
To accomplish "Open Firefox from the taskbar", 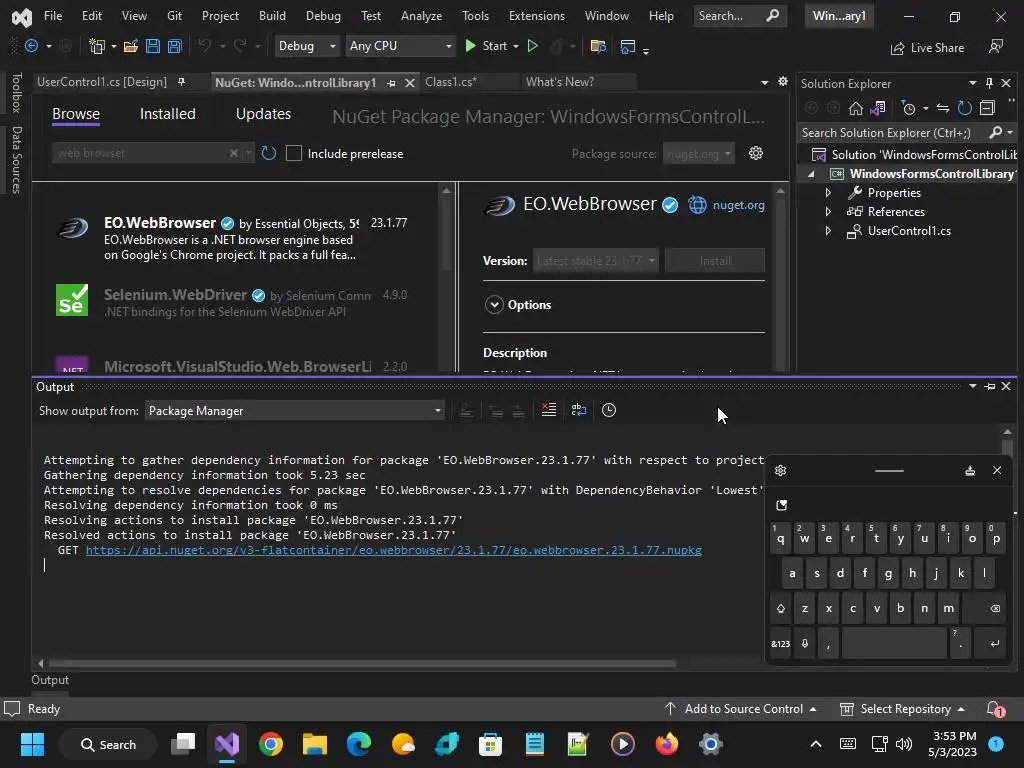I will pyautogui.click(x=667, y=744).
